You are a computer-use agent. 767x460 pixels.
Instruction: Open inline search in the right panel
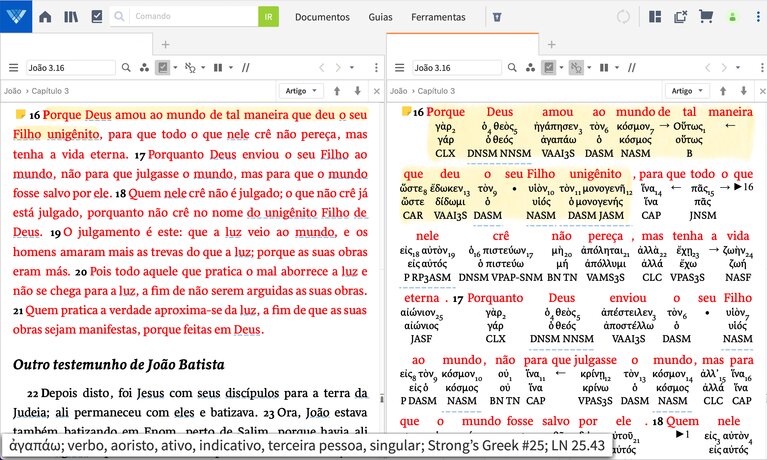click(x=512, y=68)
